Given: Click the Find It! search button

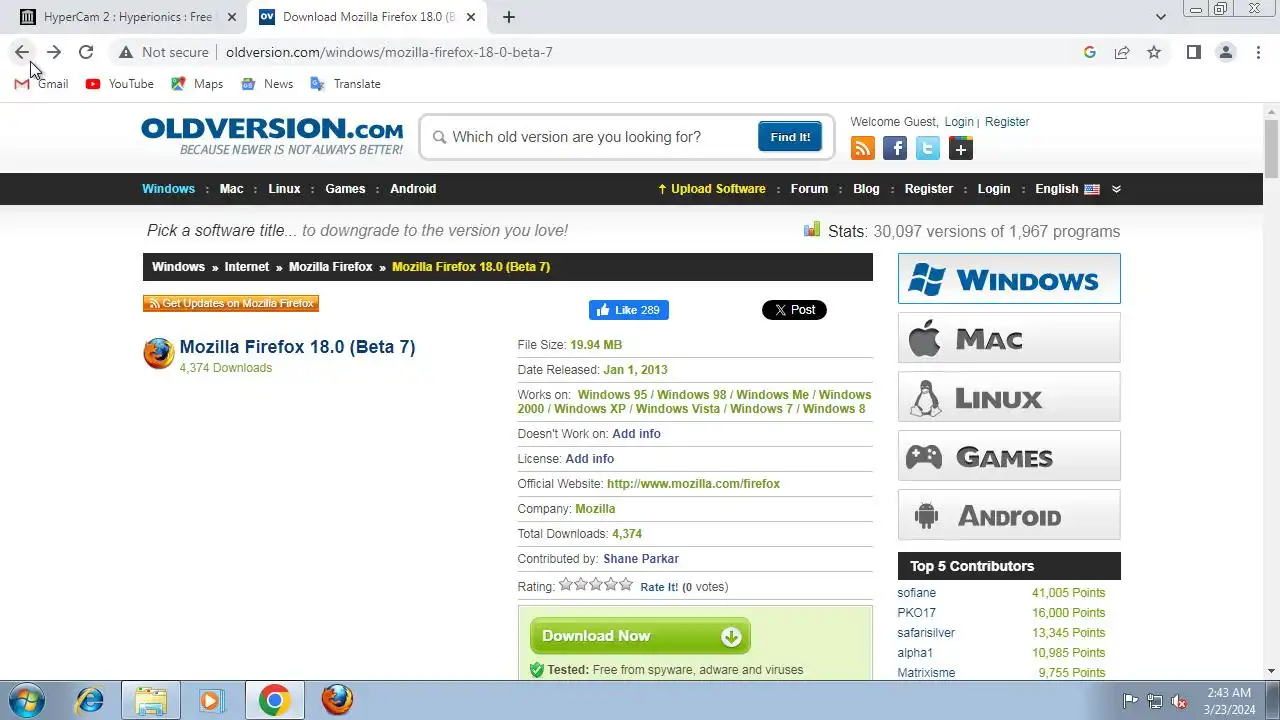Looking at the screenshot, I should point(790,137).
